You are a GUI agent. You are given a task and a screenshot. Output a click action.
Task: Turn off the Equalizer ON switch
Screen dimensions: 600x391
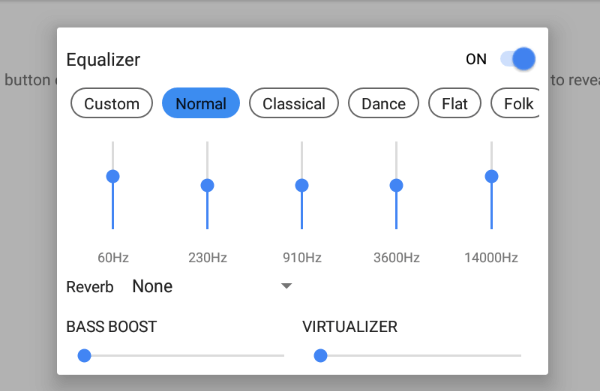click(x=518, y=59)
